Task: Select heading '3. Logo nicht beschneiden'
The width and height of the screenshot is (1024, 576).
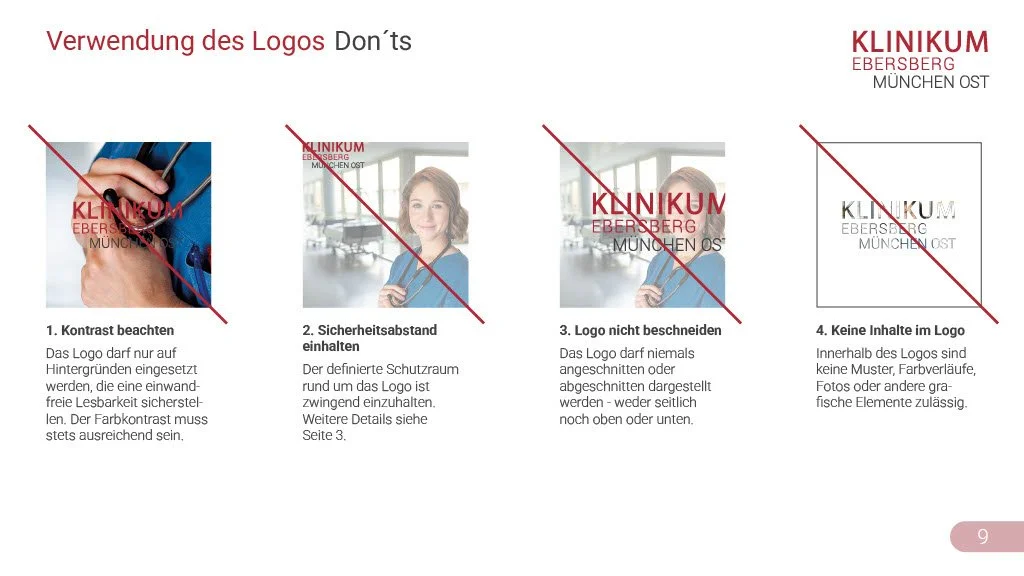Action: coord(640,330)
